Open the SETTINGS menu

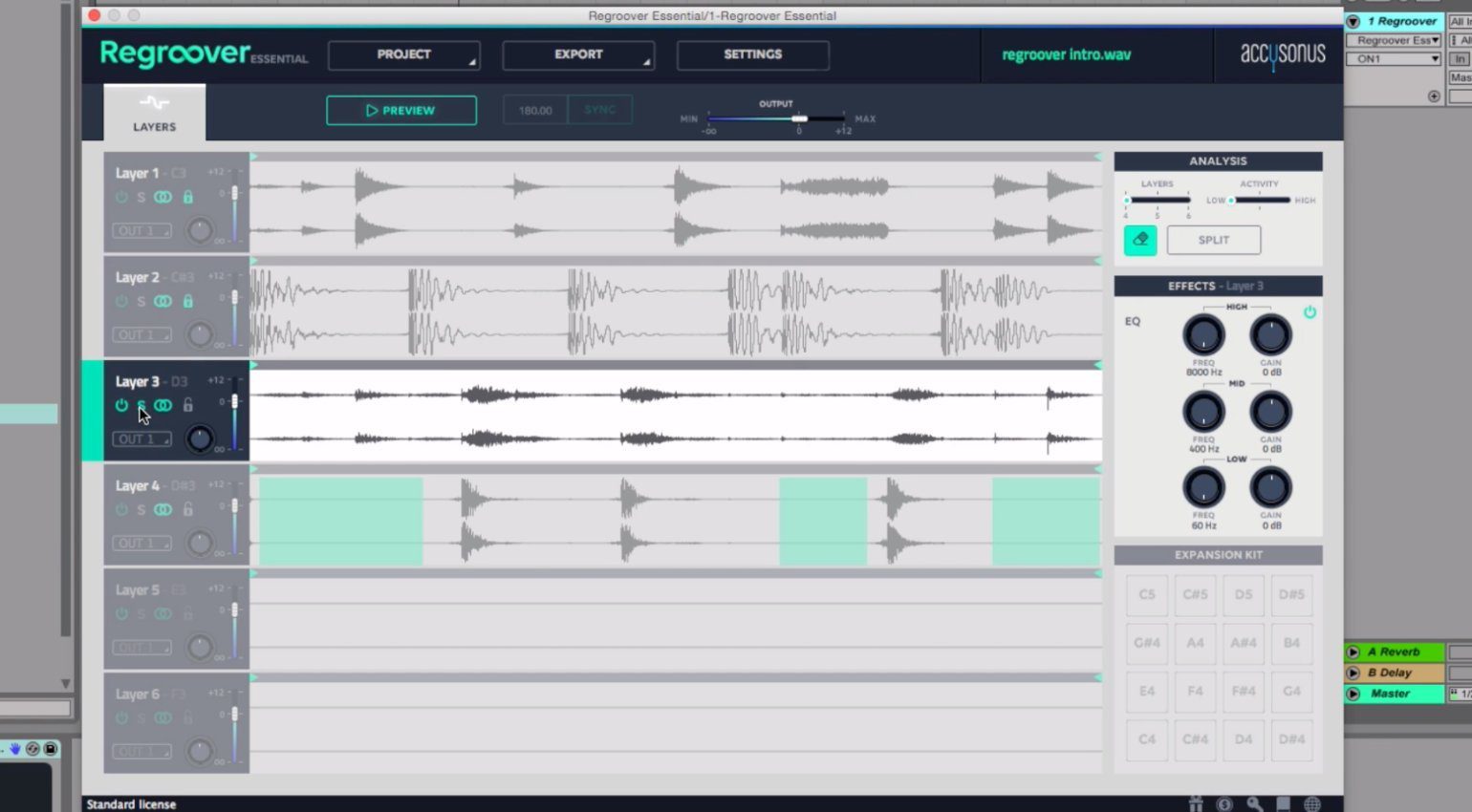tap(752, 54)
